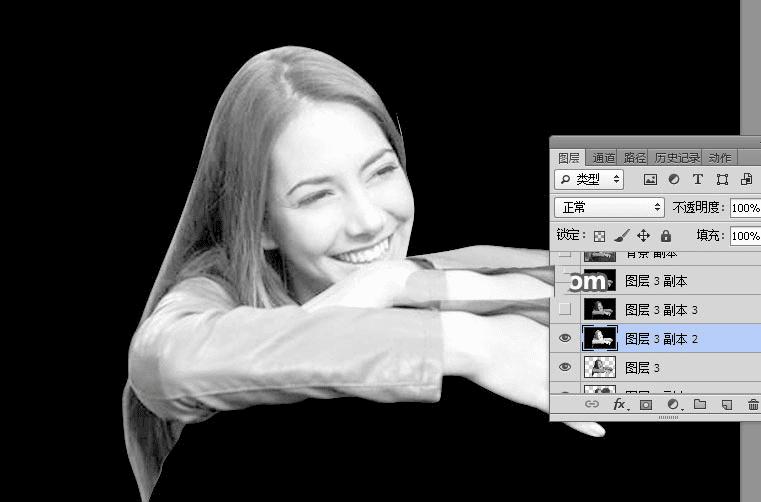Viewport: 761px width, 502px height.
Task: Lock transparent pixels checkerboard icon
Action: point(600,236)
